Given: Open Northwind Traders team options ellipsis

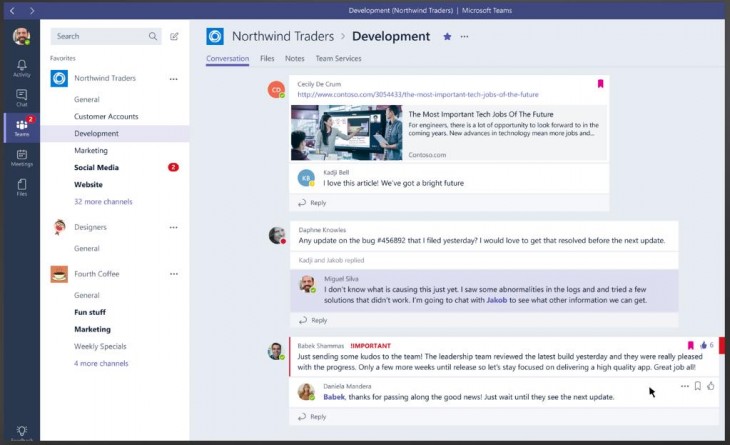Looking at the screenshot, I should pos(174,79).
